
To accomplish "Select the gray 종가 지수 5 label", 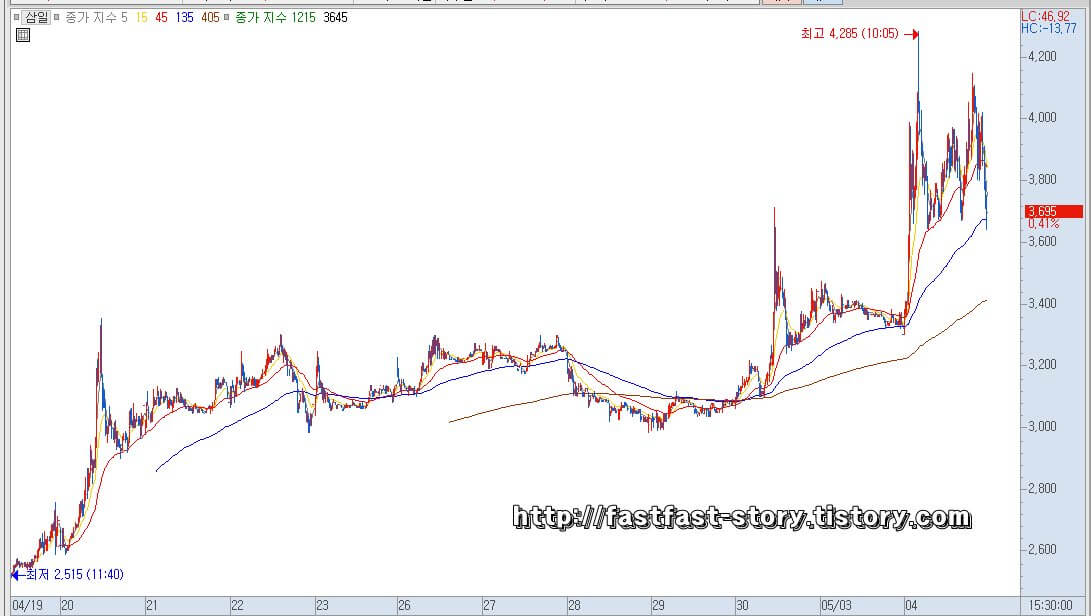I will (96, 17).
